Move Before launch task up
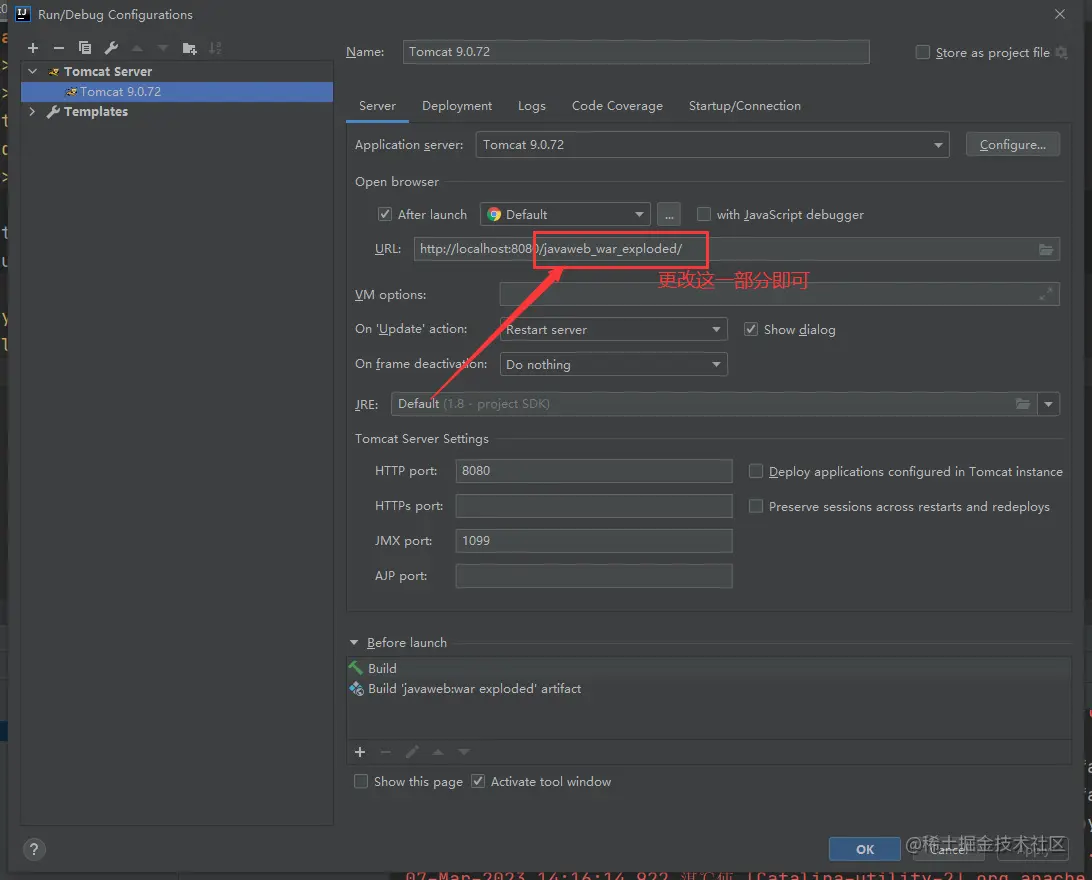The height and width of the screenshot is (880, 1092). pos(438,752)
